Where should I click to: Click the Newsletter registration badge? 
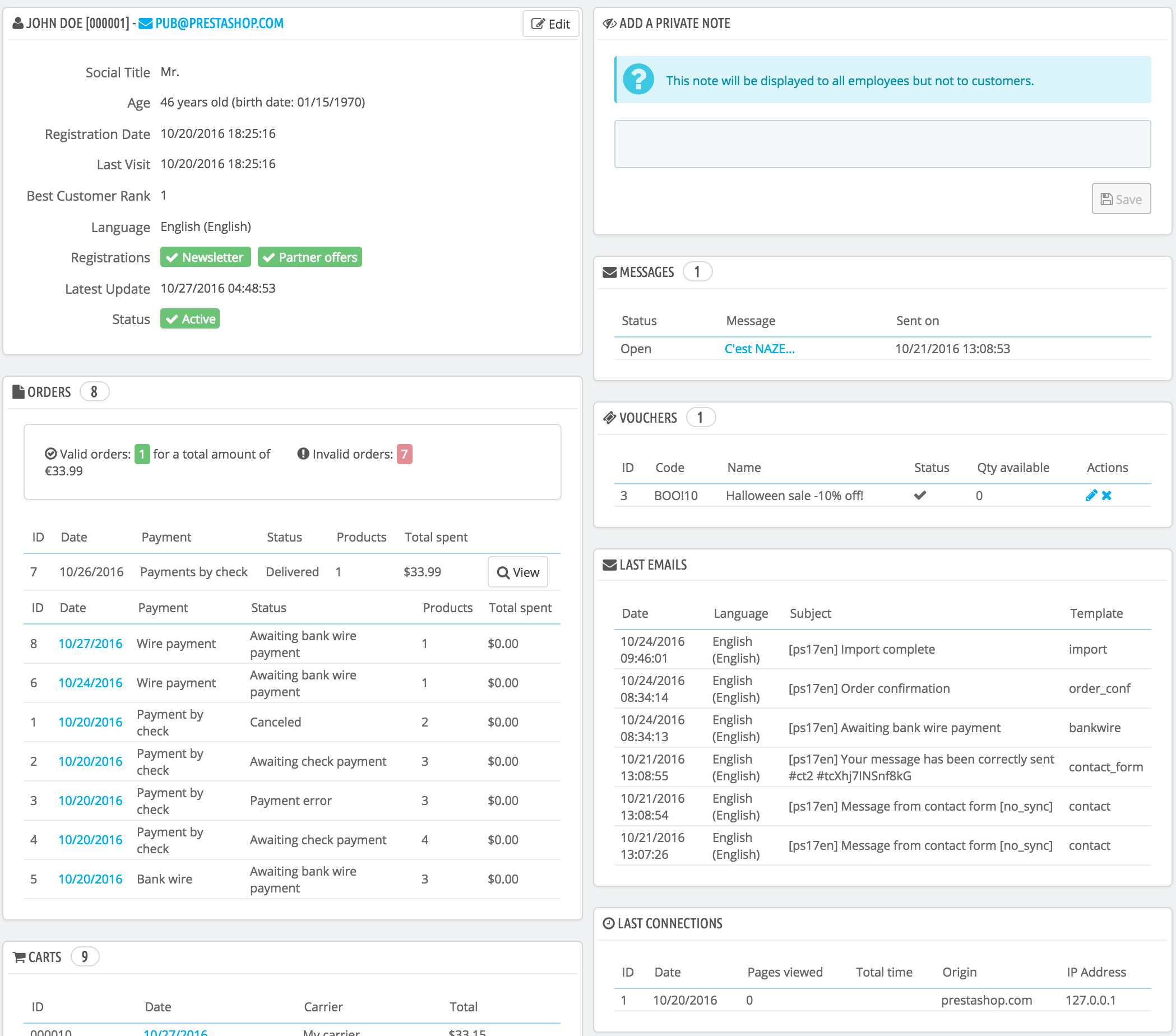205,257
